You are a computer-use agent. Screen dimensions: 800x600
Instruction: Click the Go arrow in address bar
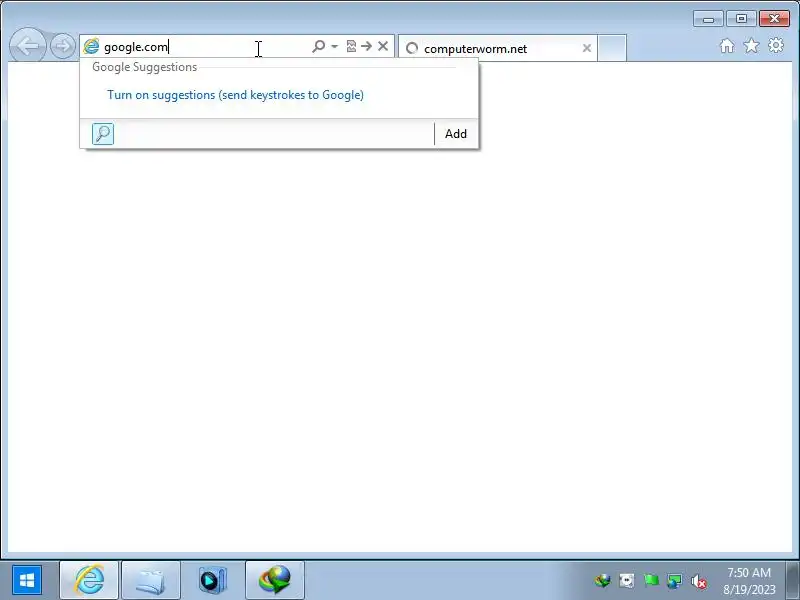366,46
